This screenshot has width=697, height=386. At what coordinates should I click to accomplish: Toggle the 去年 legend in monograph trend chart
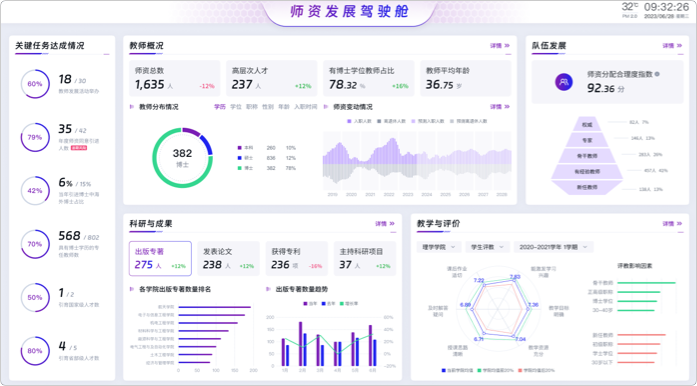(328, 303)
